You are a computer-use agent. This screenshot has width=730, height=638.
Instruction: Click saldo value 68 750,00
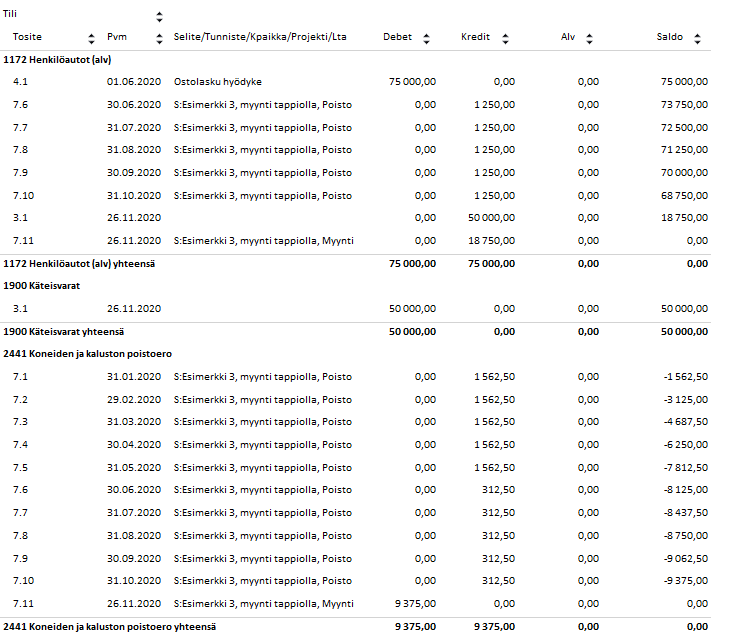point(684,196)
